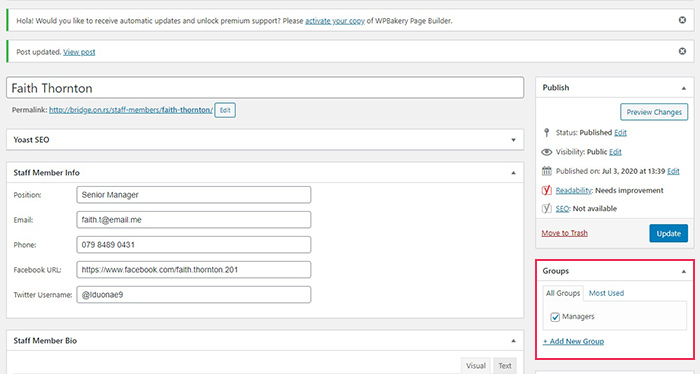Click the visibility eye icon
This screenshot has width=700, height=374.
click(x=546, y=152)
